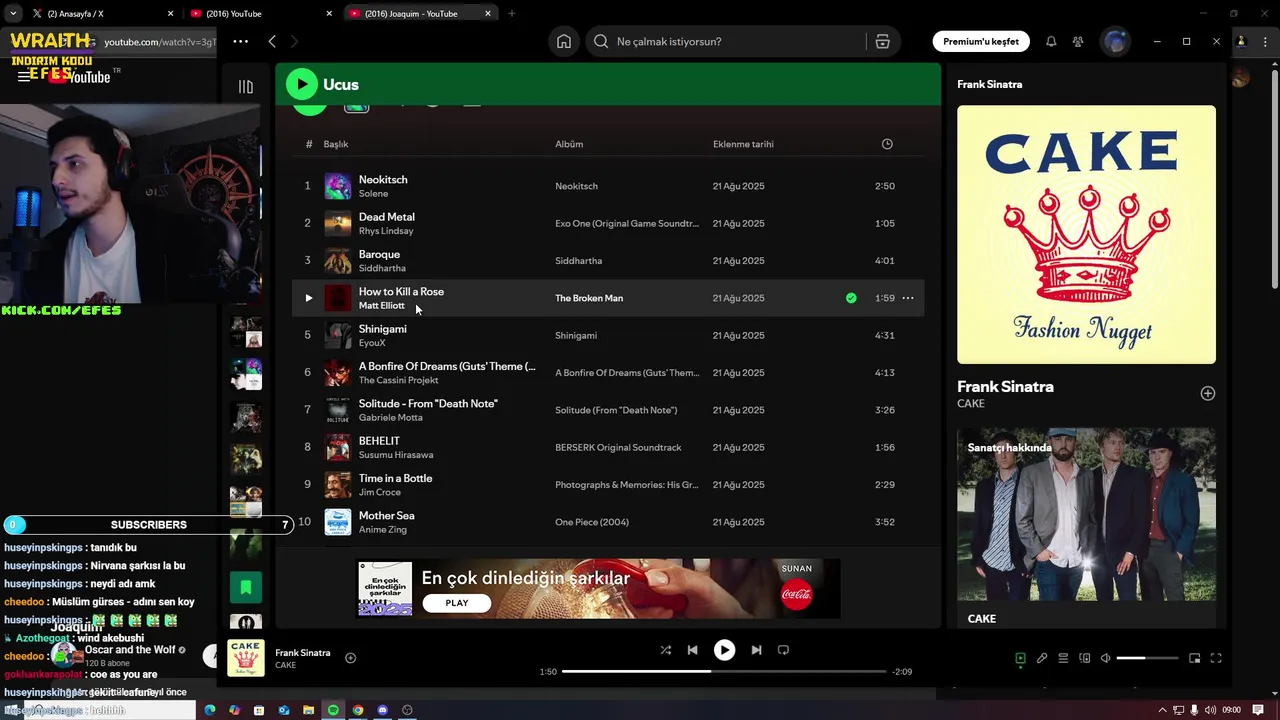The width and height of the screenshot is (1280, 720).
Task: Open CAKE Fashion Nugget cover art
Action: [1086, 235]
